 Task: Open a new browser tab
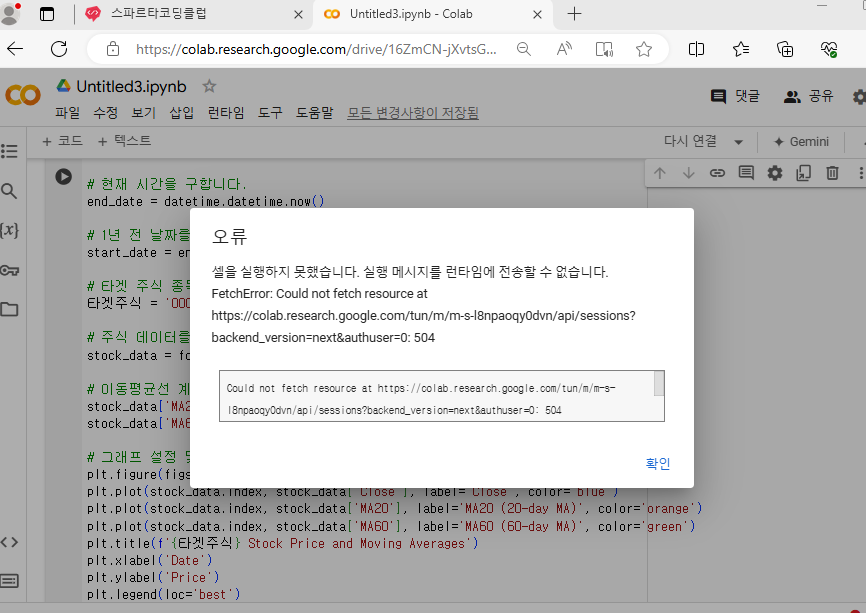574,14
